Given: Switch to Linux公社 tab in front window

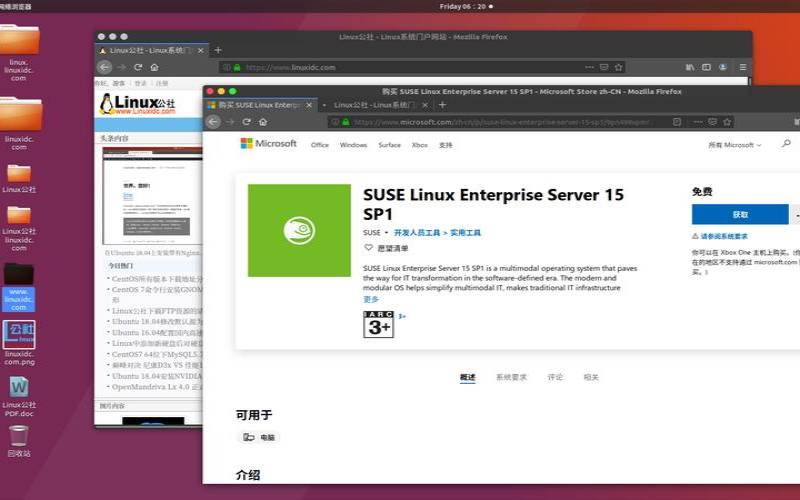Looking at the screenshot, I should pyautogui.click(x=374, y=105).
